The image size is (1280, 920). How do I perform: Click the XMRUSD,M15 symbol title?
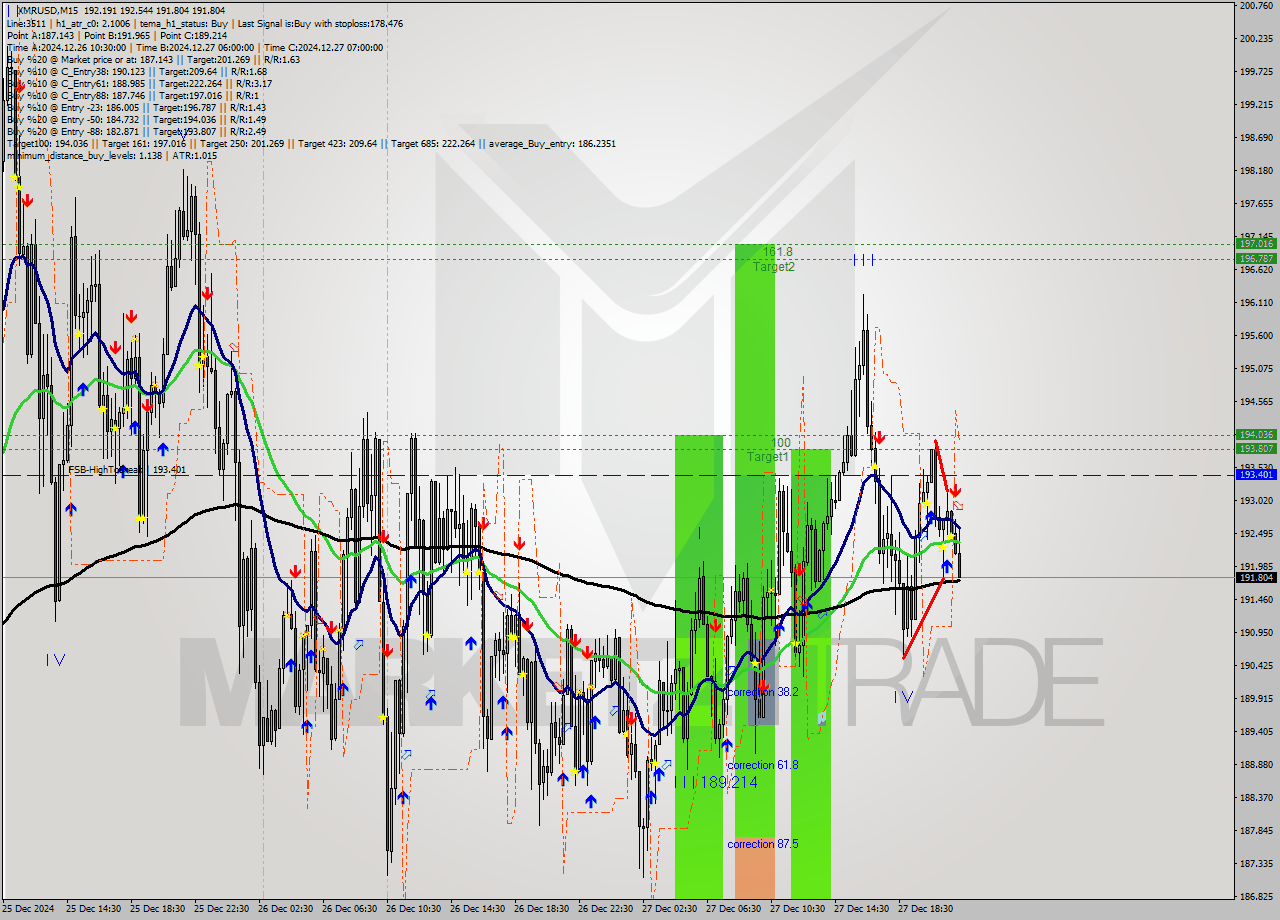click(x=50, y=10)
